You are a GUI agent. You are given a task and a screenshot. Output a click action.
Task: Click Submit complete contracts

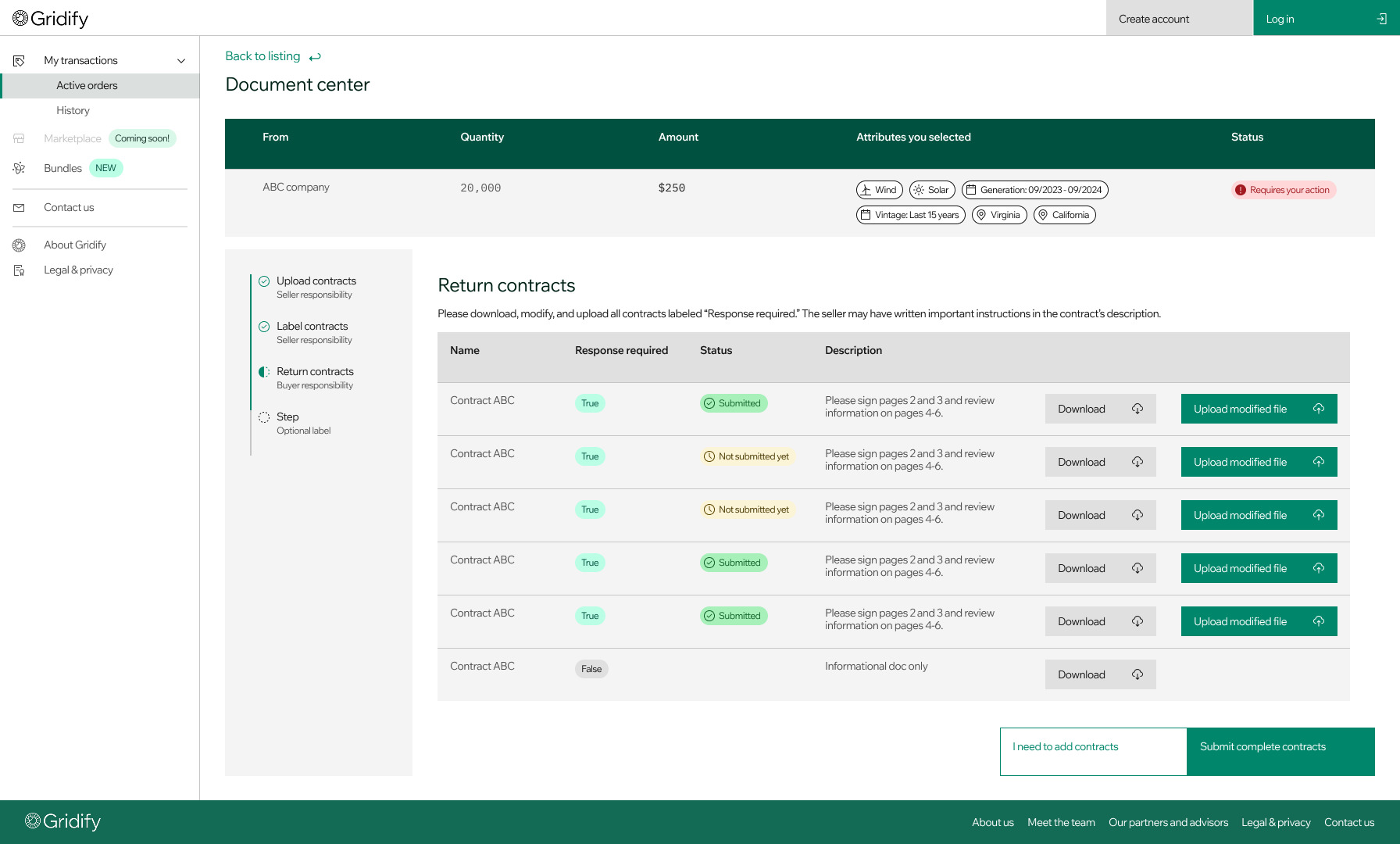(x=1280, y=752)
